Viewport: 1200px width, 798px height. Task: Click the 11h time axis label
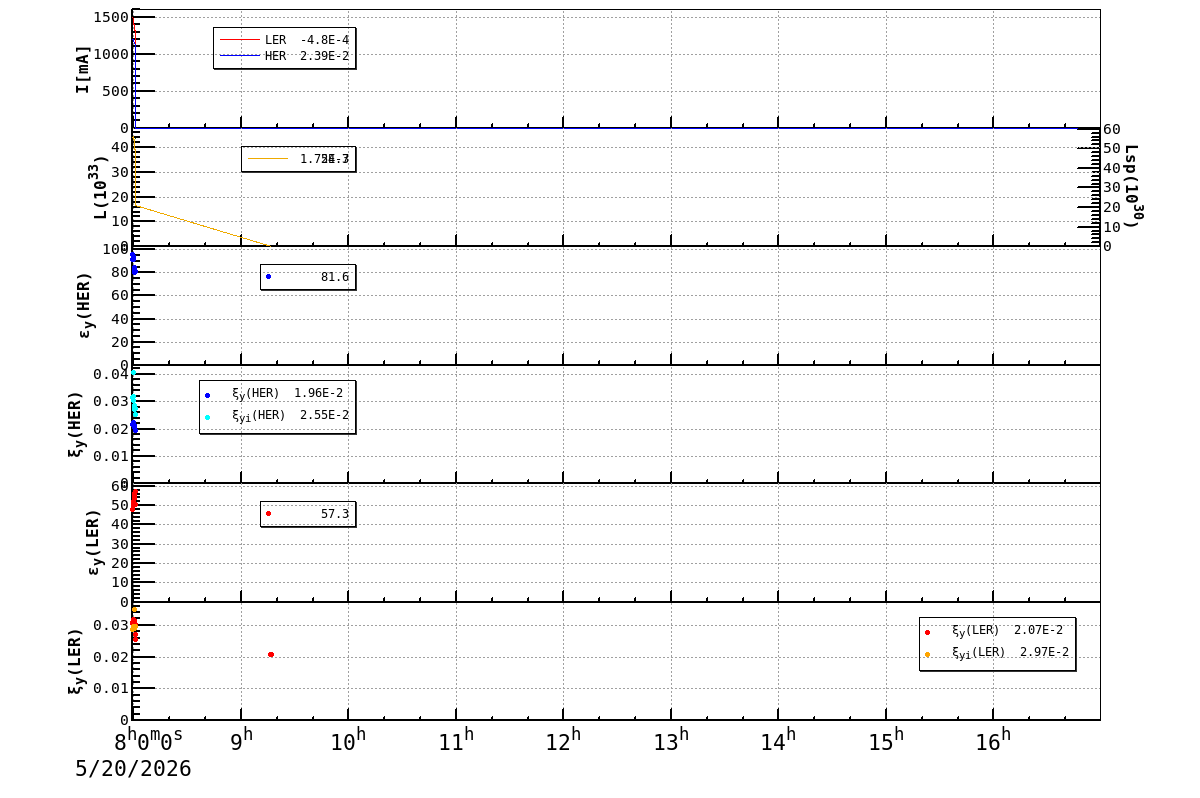[455, 741]
